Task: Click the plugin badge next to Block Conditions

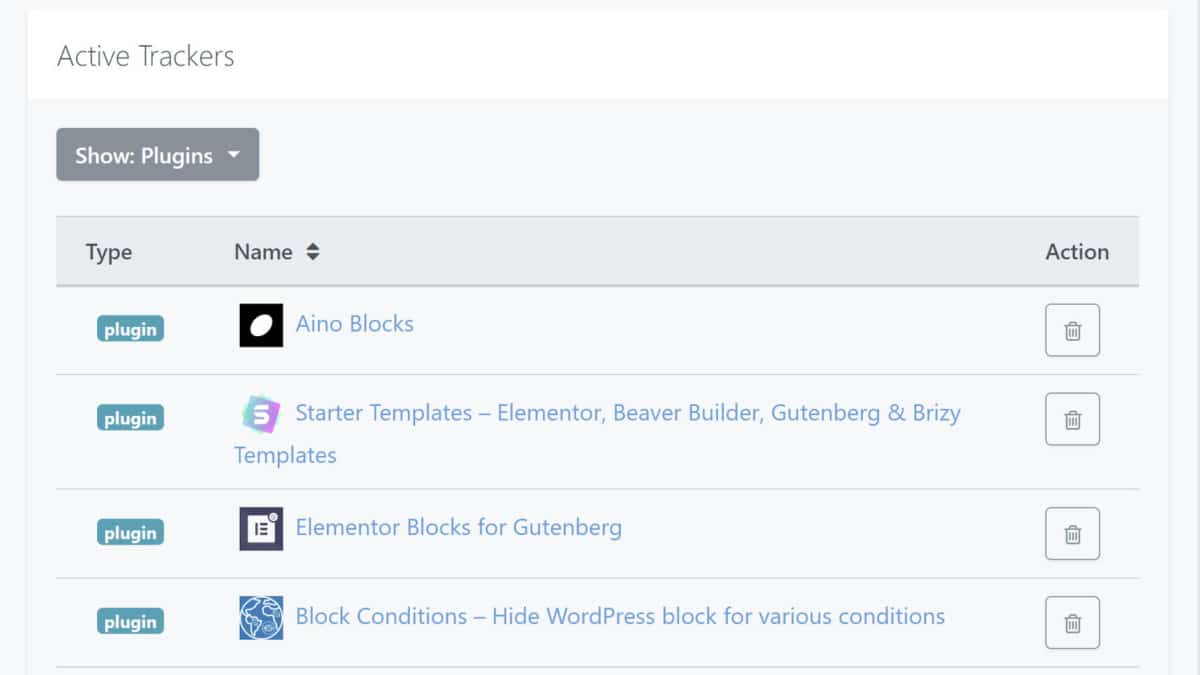Action: (130, 620)
